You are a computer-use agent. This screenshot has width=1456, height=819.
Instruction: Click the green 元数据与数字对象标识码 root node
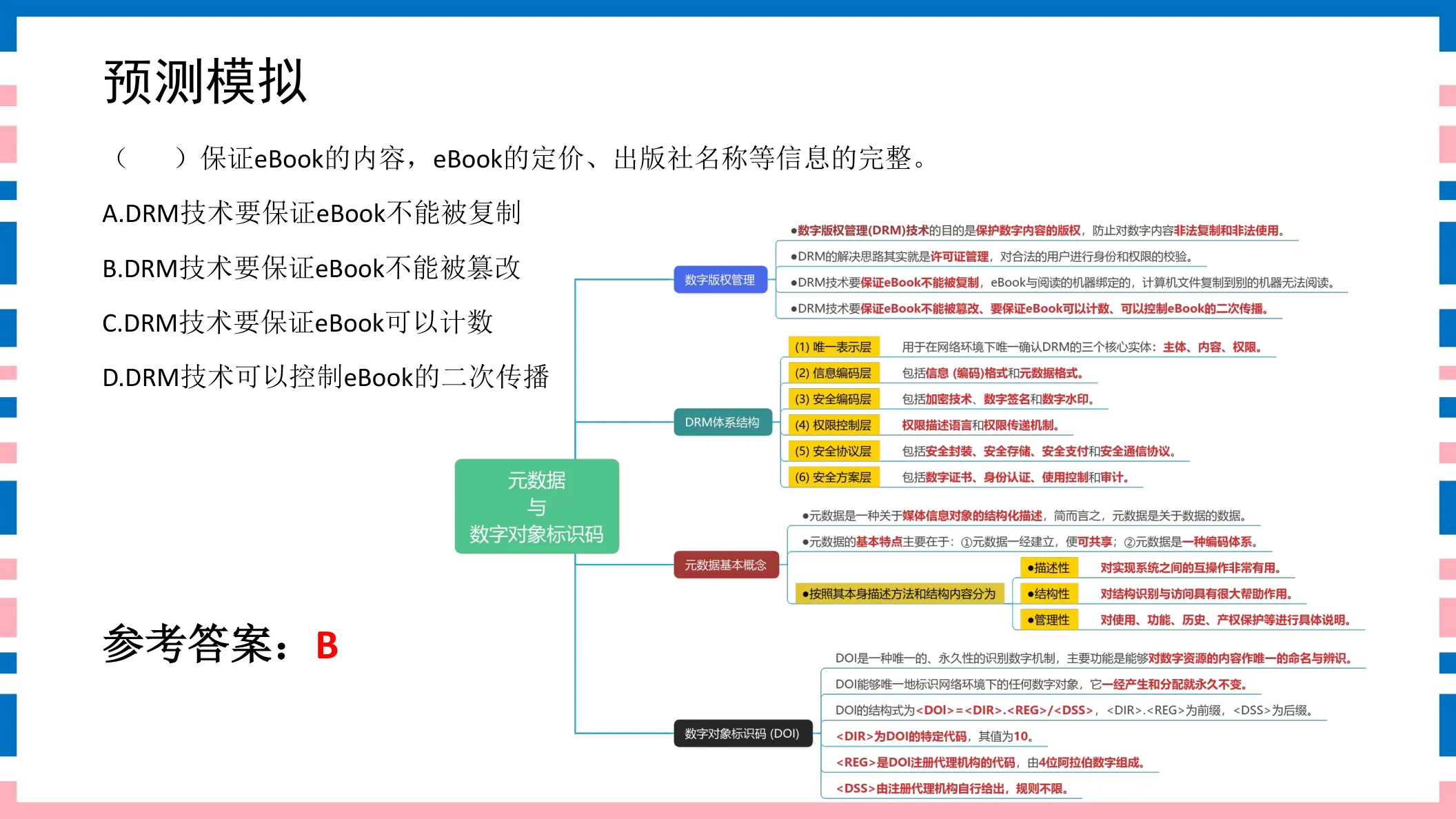point(536,506)
